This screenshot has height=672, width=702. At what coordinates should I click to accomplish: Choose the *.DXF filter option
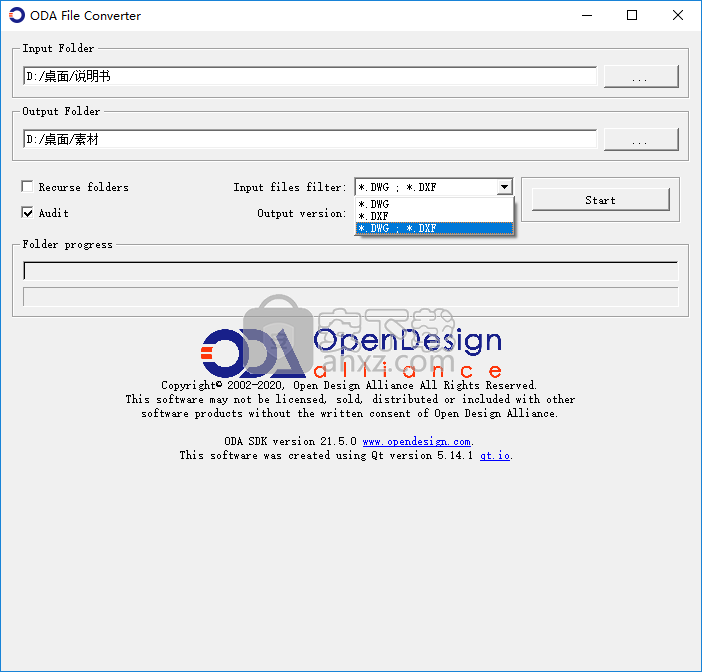pos(434,216)
